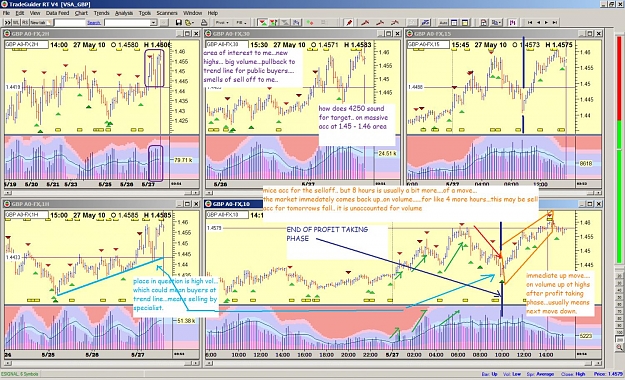Click the END OF PROFIT TAKING PHASE label

pos(327,234)
